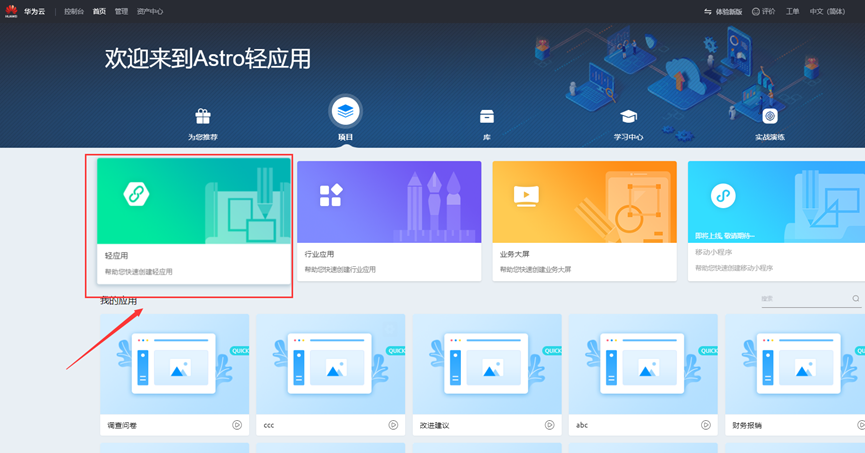
Task: Open the 业务大屏 card title
Action: (515, 254)
